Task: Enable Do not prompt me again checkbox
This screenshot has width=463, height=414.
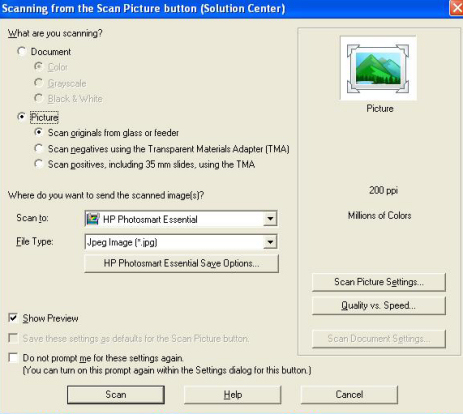Action: pos(13,358)
